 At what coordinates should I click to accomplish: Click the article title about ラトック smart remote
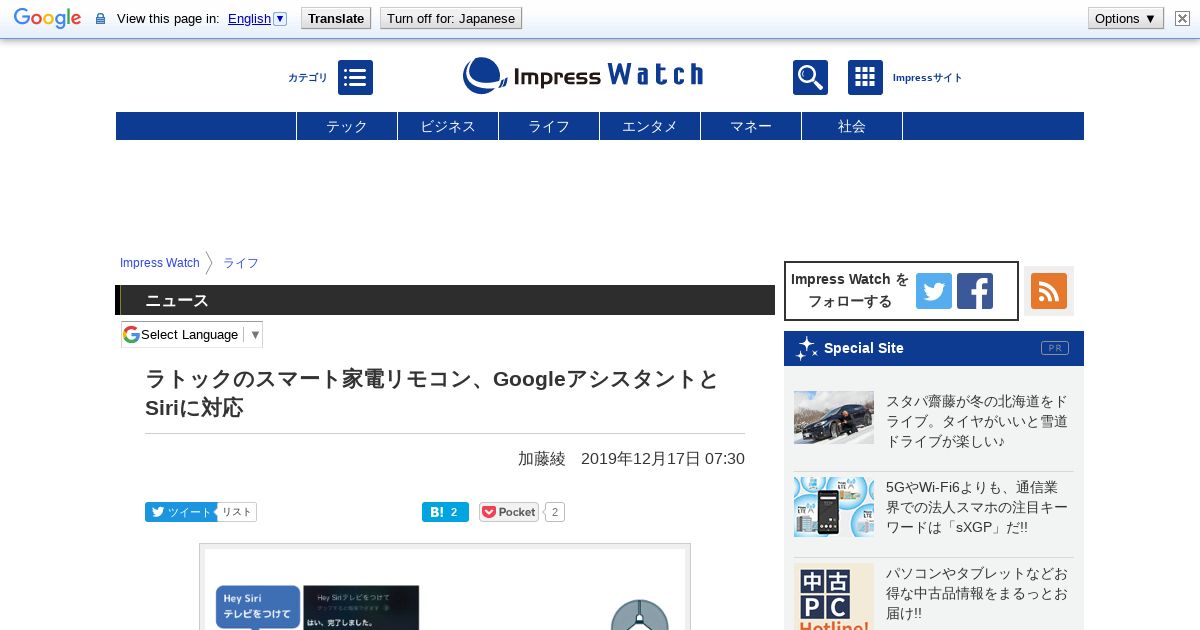(x=432, y=393)
